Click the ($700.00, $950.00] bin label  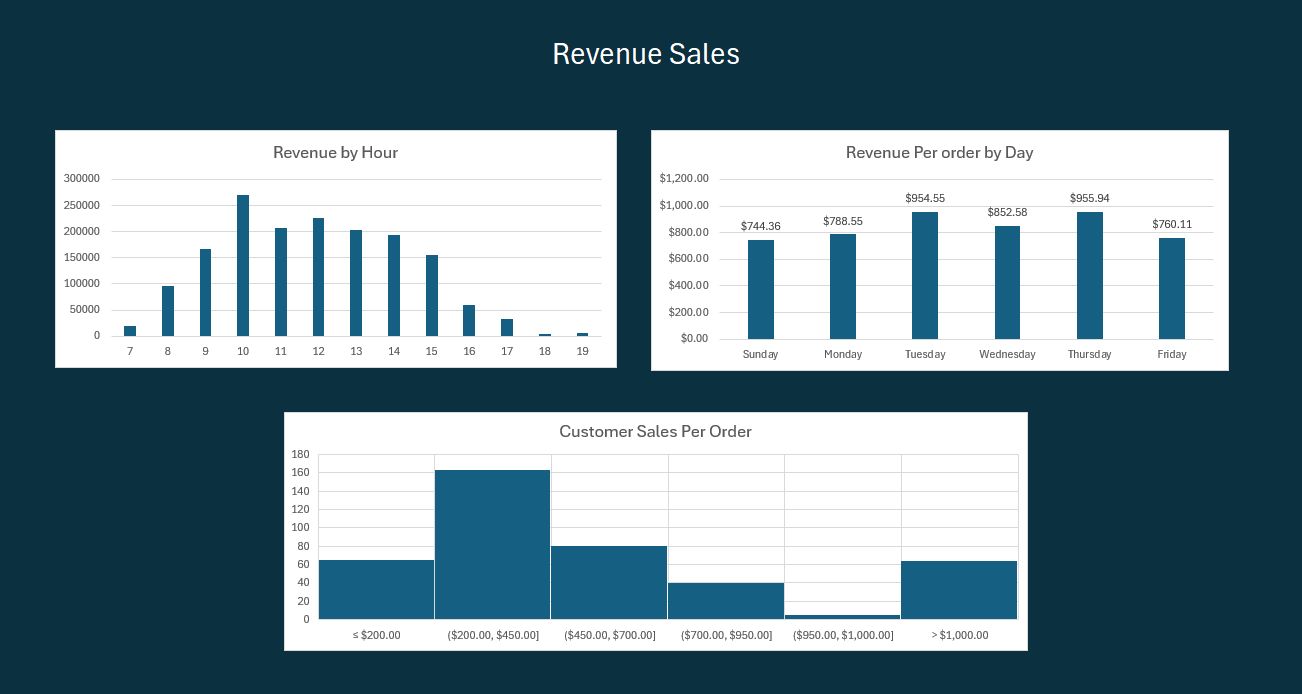[x=726, y=635]
